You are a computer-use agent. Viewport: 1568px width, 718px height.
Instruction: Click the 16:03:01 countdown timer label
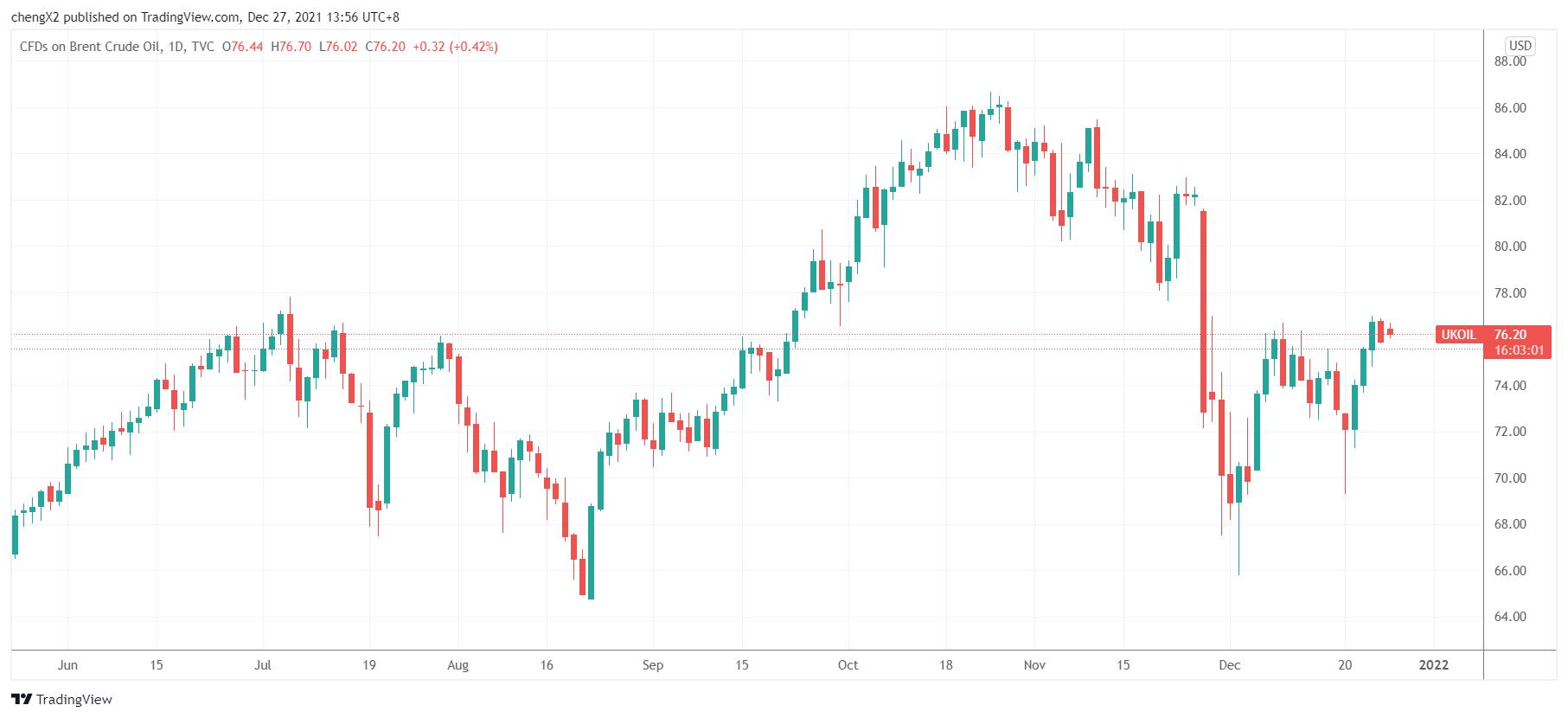(x=1519, y=350)
